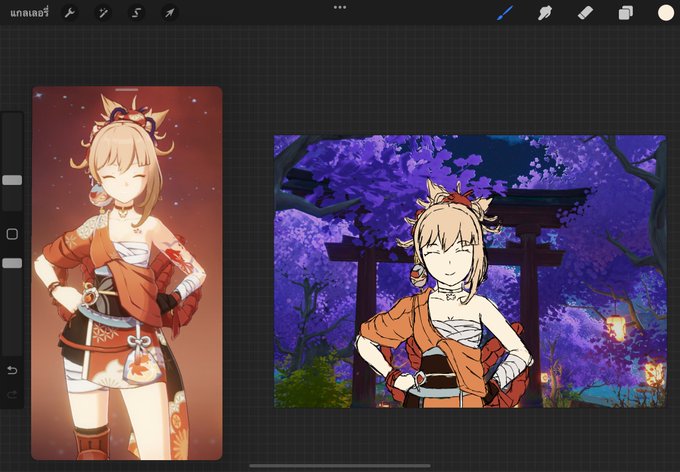Tap the iPad home indicator bar

[x=340, y=467]
